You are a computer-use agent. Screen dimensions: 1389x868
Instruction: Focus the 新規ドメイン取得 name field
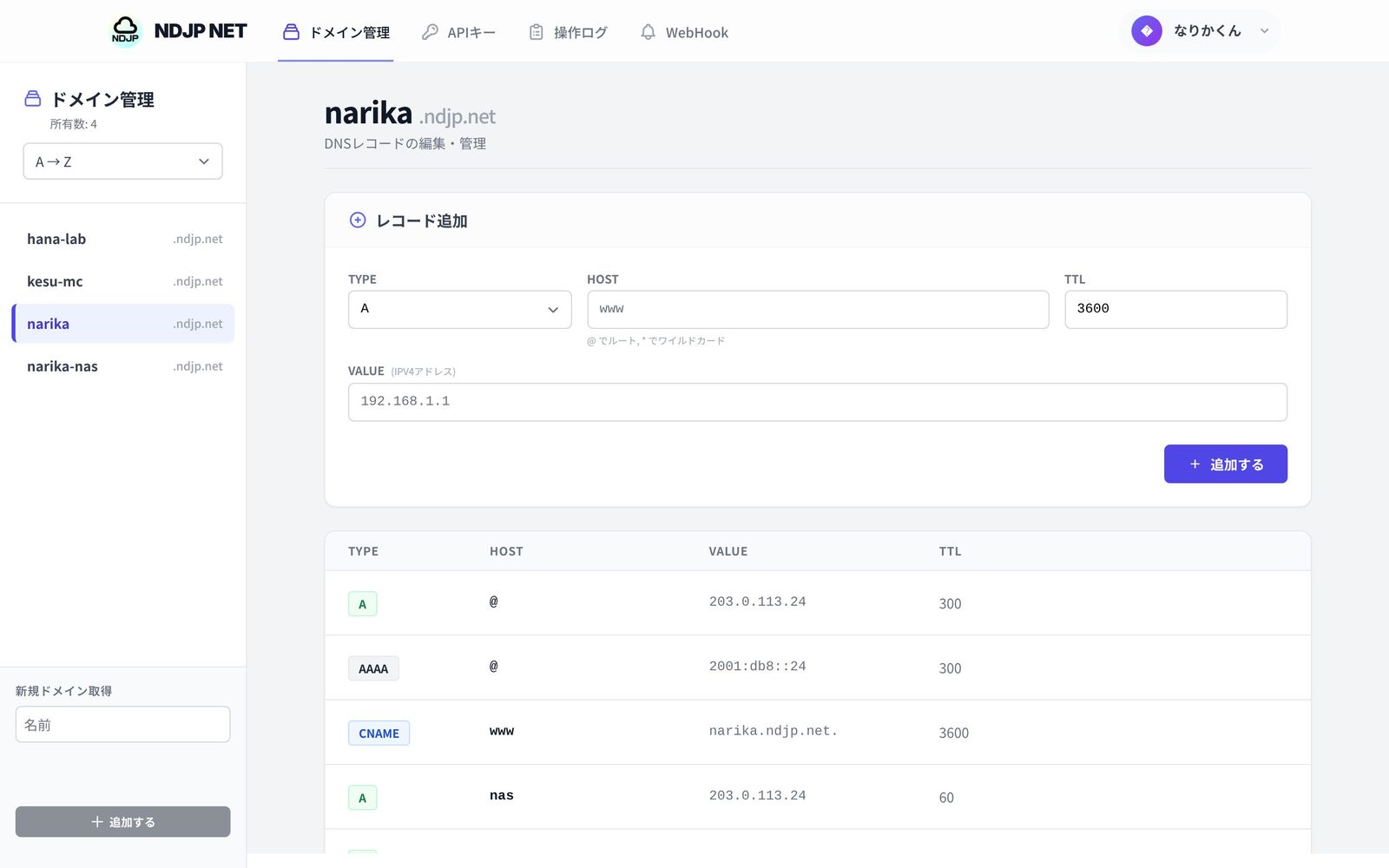pos(122,724)
